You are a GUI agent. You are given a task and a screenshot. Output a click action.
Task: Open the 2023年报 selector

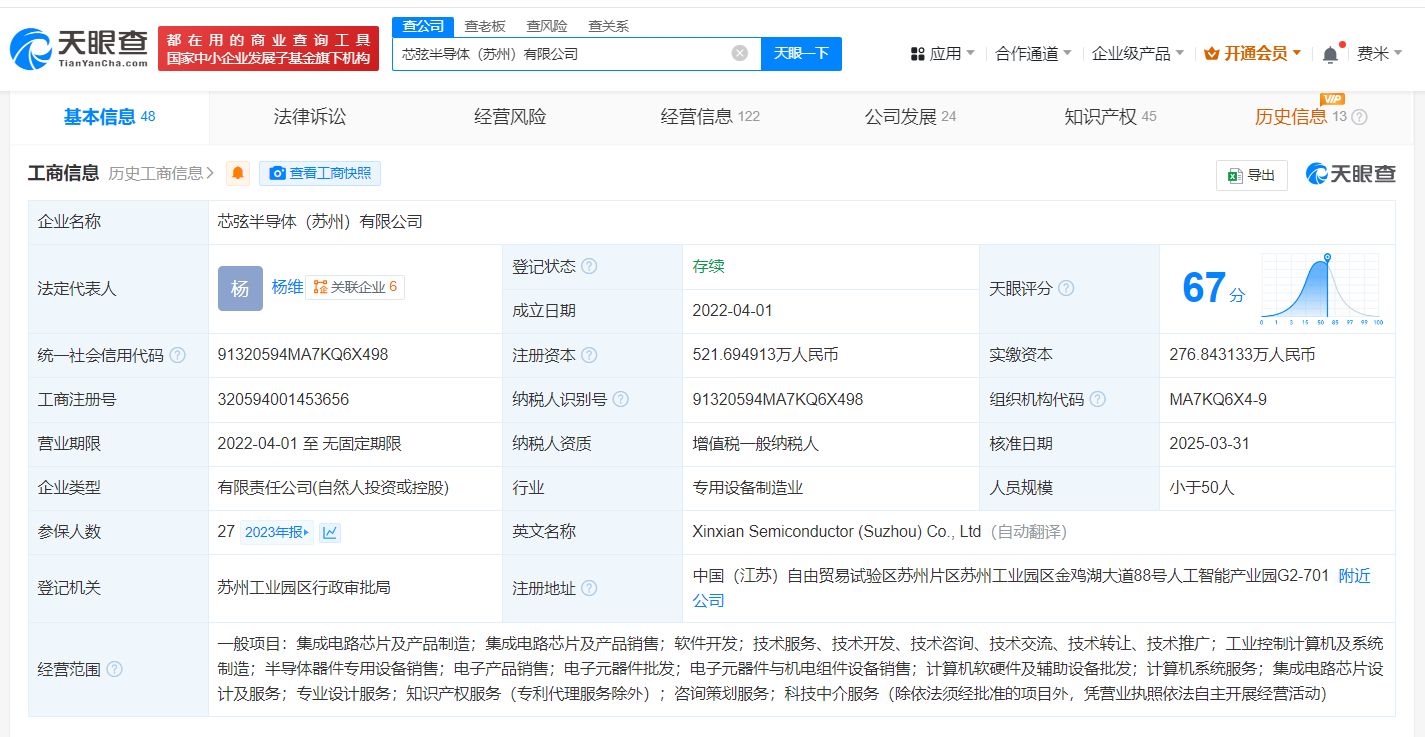(277, 532)
